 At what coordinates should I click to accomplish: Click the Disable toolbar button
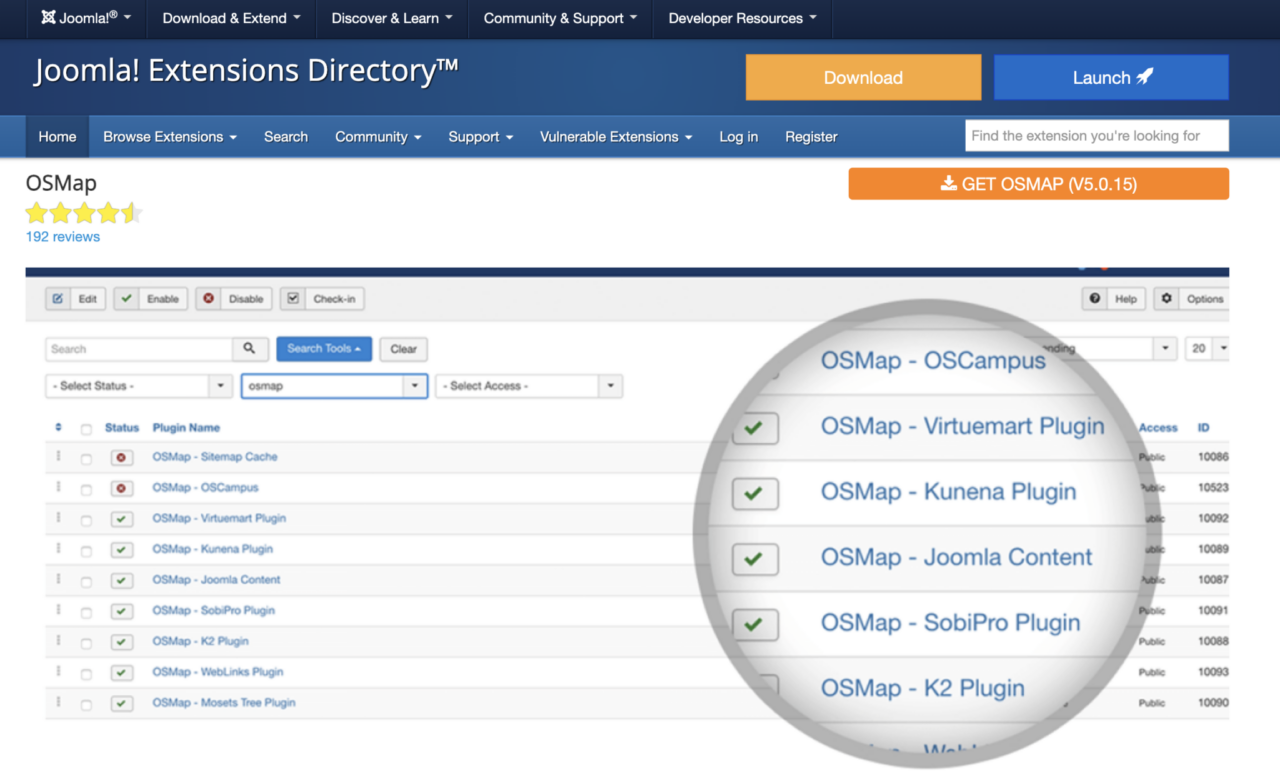click(x=233, y=298)
